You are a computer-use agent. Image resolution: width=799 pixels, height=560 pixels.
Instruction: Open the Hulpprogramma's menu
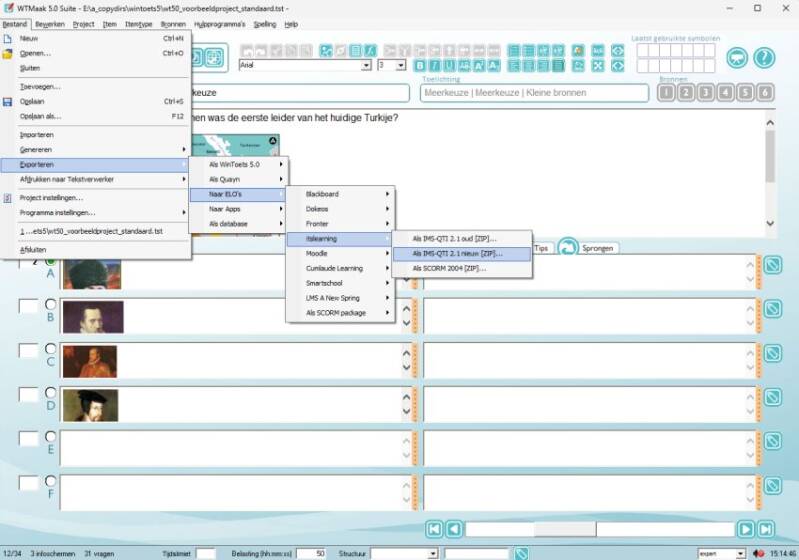[x=220, y=24]
